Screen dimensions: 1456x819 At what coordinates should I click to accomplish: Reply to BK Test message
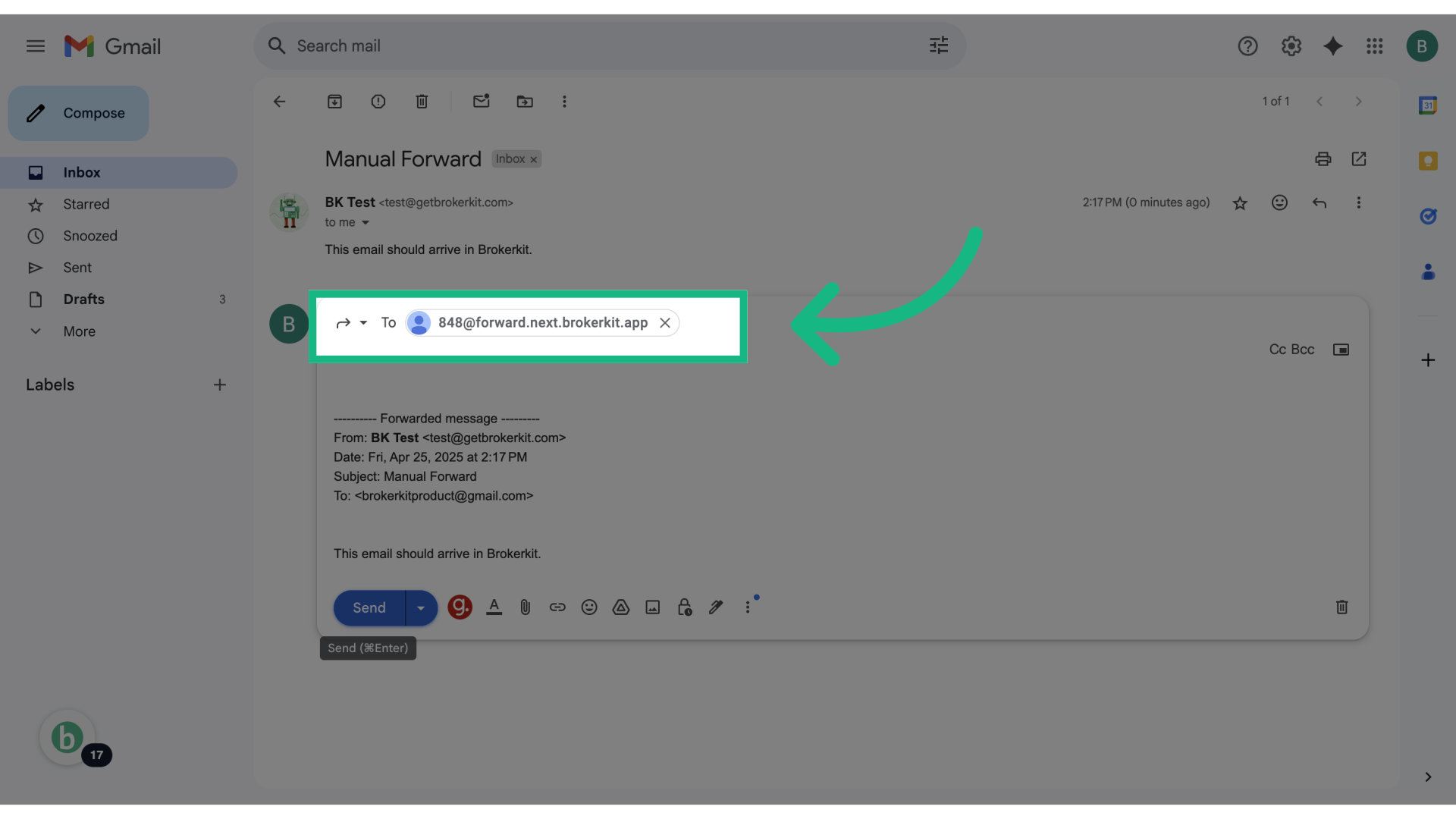[x=1319, y=202]
